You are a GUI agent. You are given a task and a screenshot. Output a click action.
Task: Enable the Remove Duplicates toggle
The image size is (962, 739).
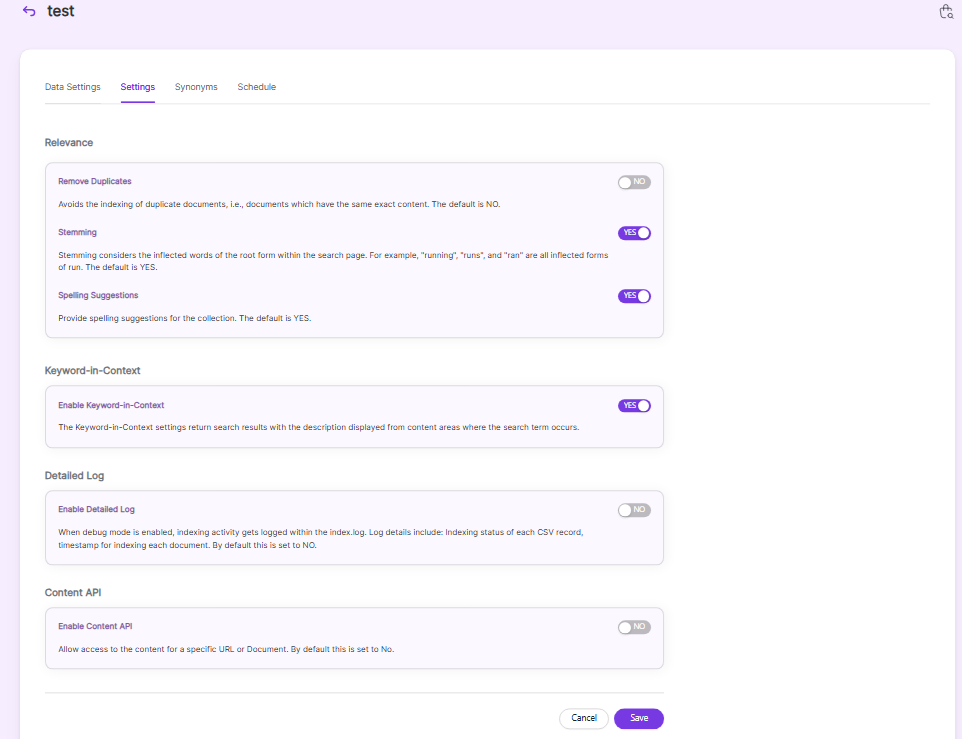634,182
